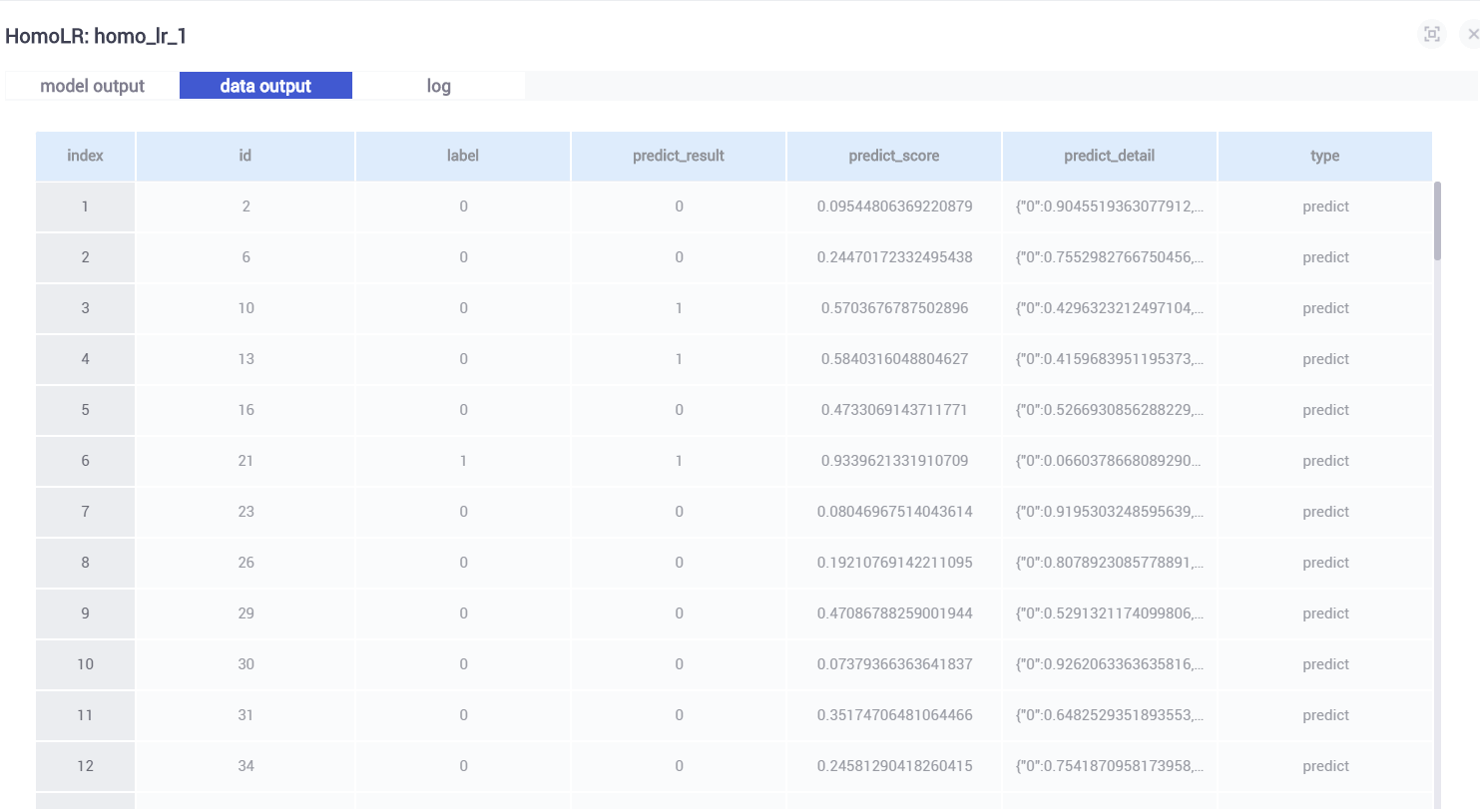
Task: Click predict_detail starting {"0":0.9045519363077912
Action: point(1110,206)
